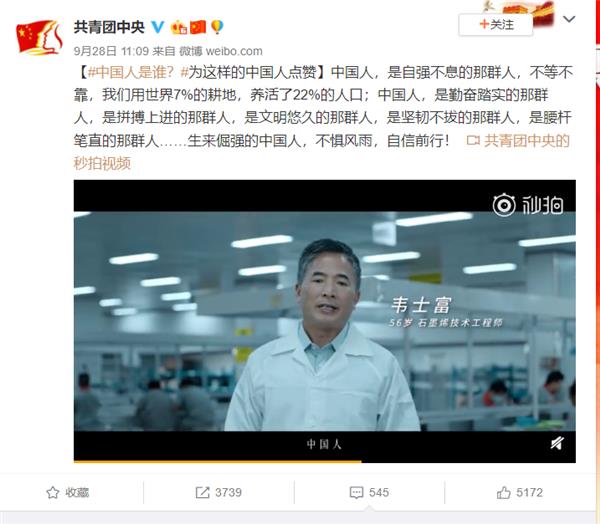Click the 共青团中央 profile avatar
The width and height of the screenshot is (600, 524).
pos(39,38)
